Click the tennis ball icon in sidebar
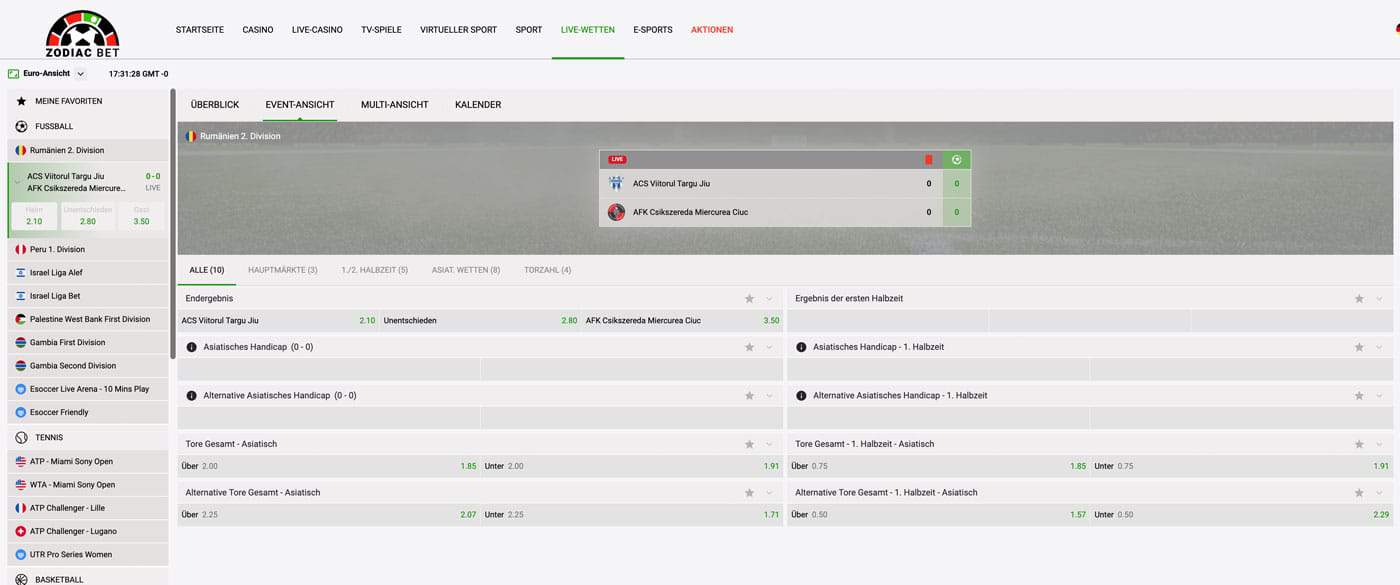The height and width of the screenshot is (585, 1400). point(21,437)
